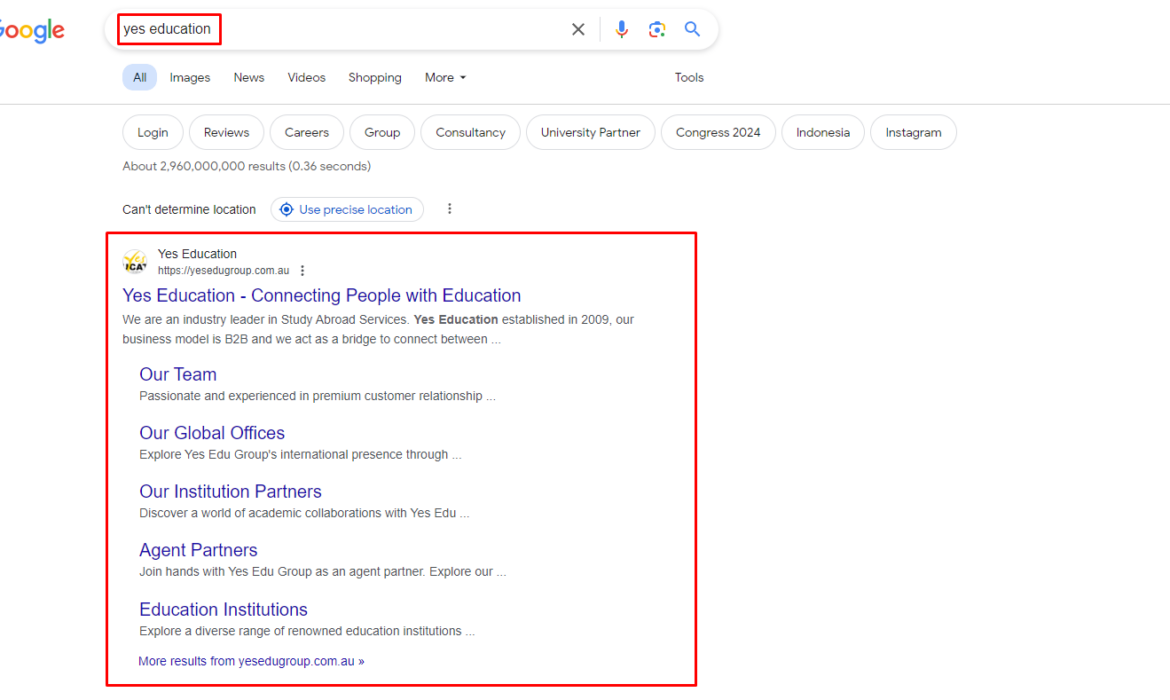1170x700 pixels.
Task: Filter by the Careers chip
Action: point(307,132)
